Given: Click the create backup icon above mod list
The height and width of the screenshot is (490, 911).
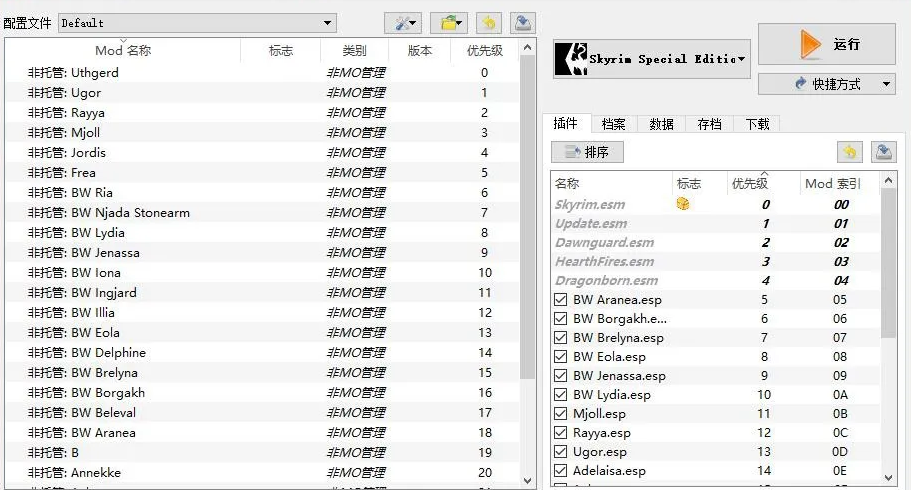Looking at the screenshot, I should [522, 23].
